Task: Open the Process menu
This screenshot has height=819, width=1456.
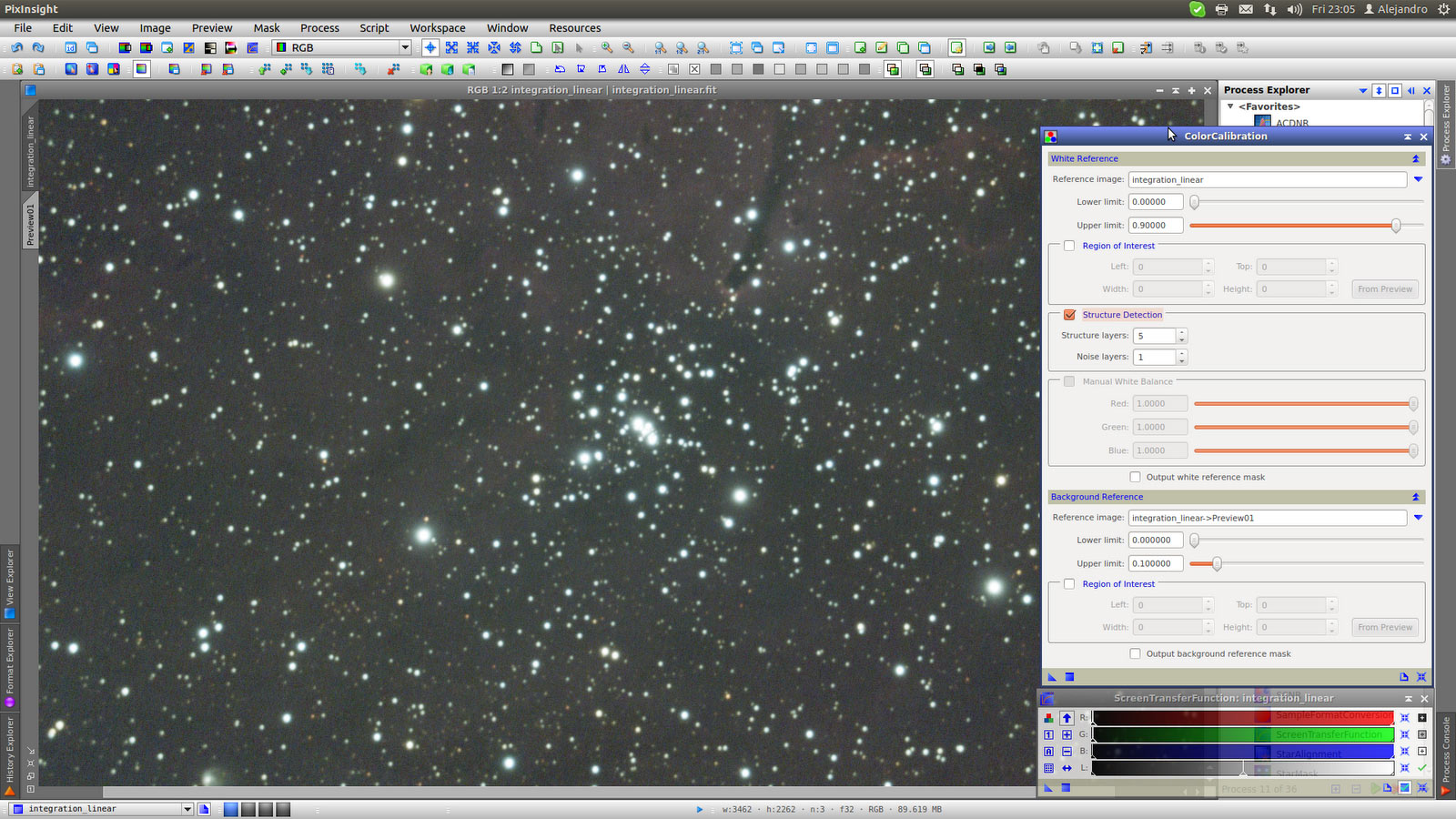Action: [319, 28]
